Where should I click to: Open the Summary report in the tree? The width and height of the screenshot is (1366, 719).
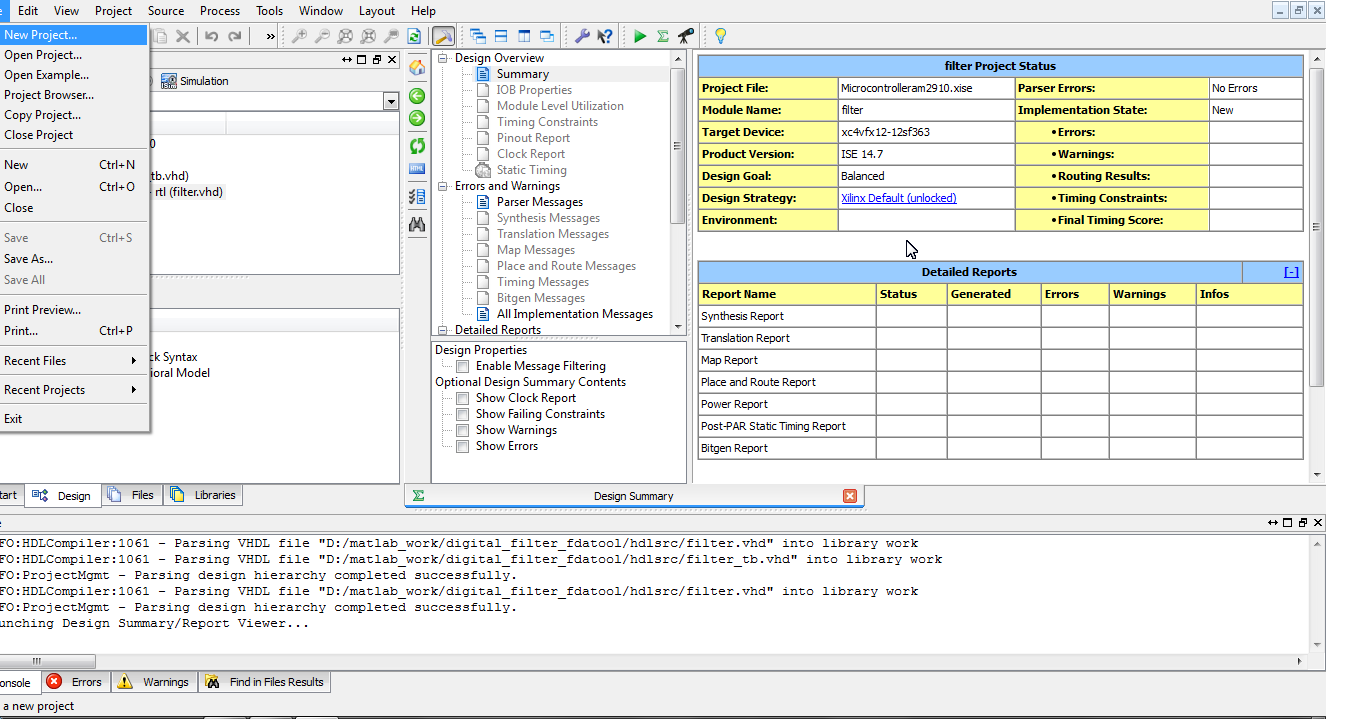click(523, 74)
